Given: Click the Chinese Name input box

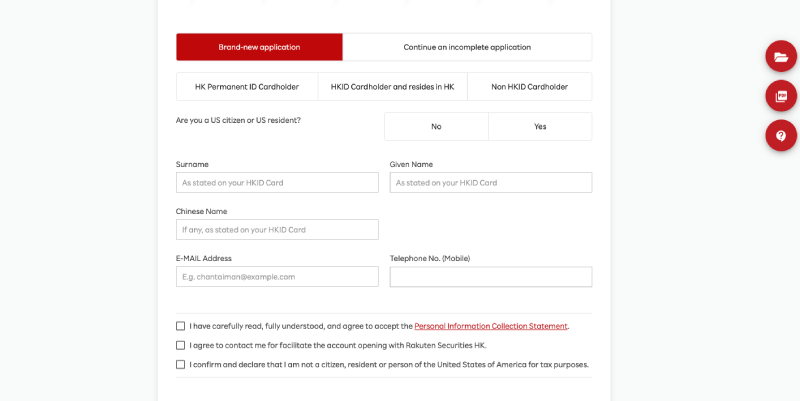Looking at the screenshot, I should (x=277, y=230).
